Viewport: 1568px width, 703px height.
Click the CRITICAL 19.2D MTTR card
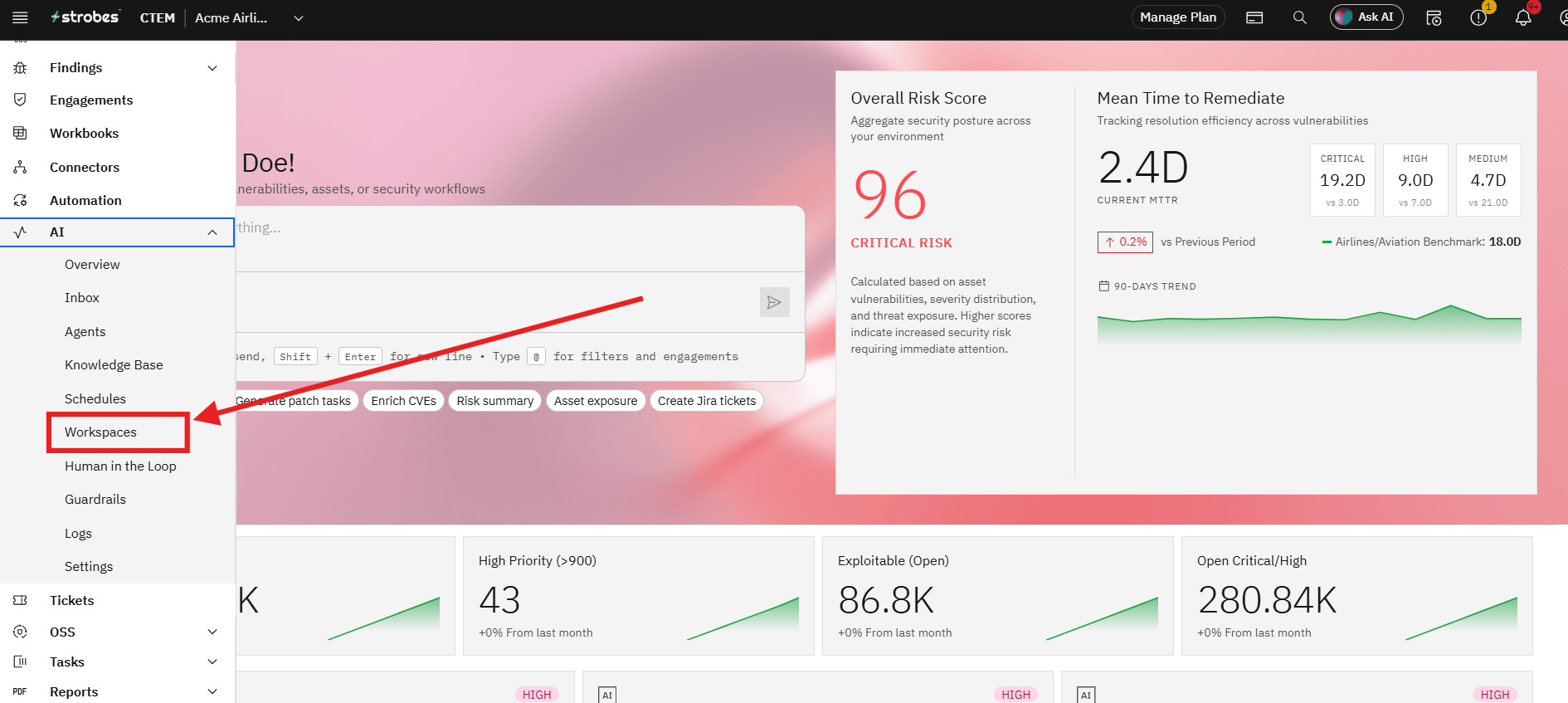[1342, 180]
